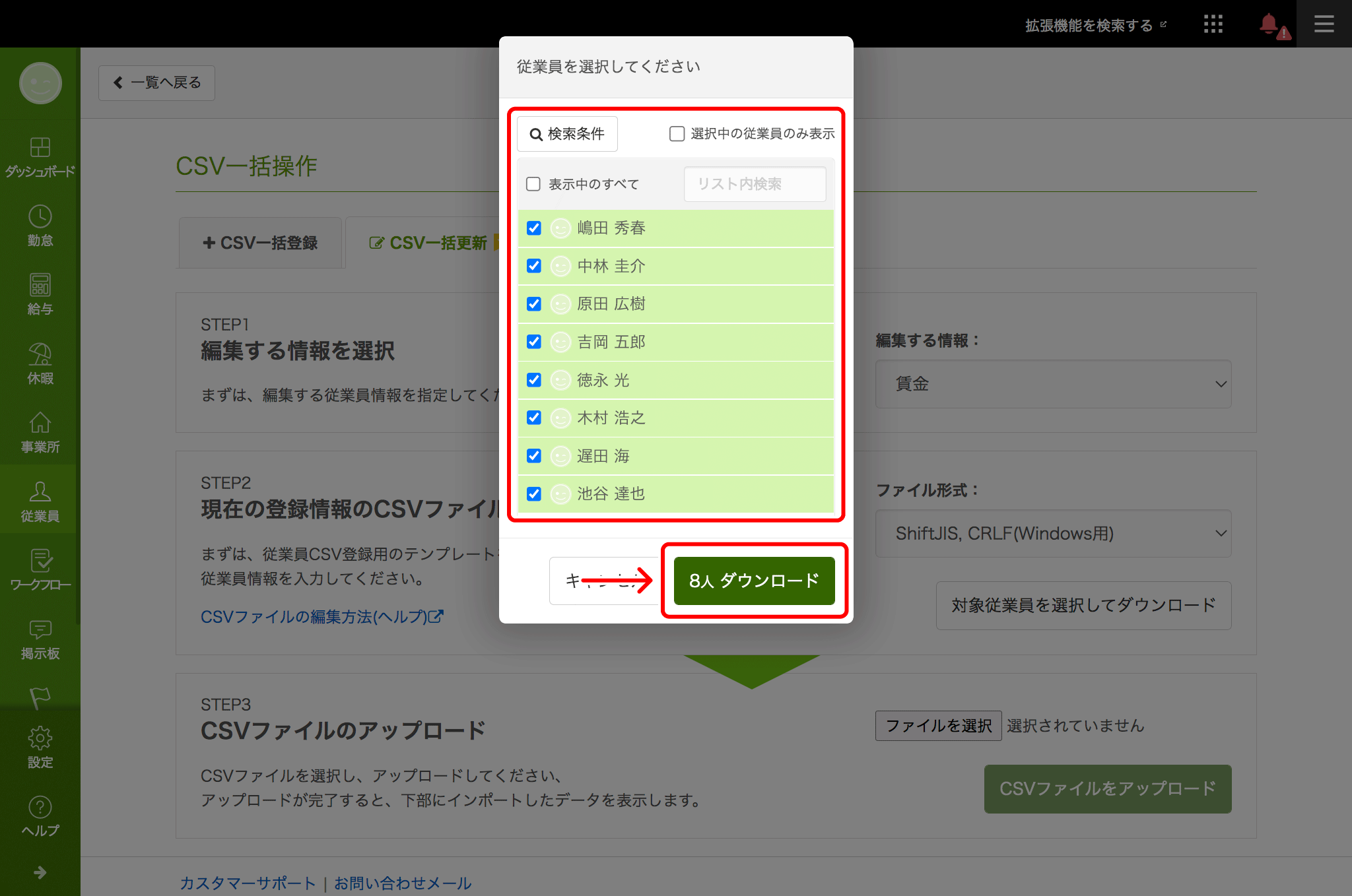The width and height of the screenshot is (1352, 896).
Task: Click 対象従業員を選択してダウンロード button
Action: coord(1083,606)
